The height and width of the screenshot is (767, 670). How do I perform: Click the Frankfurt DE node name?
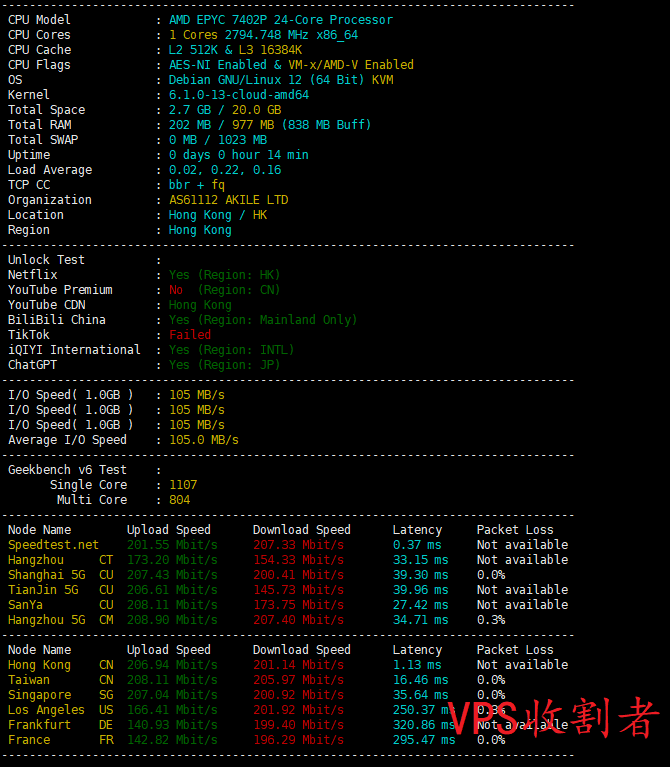pyautogui.click(x=40, y=725)
